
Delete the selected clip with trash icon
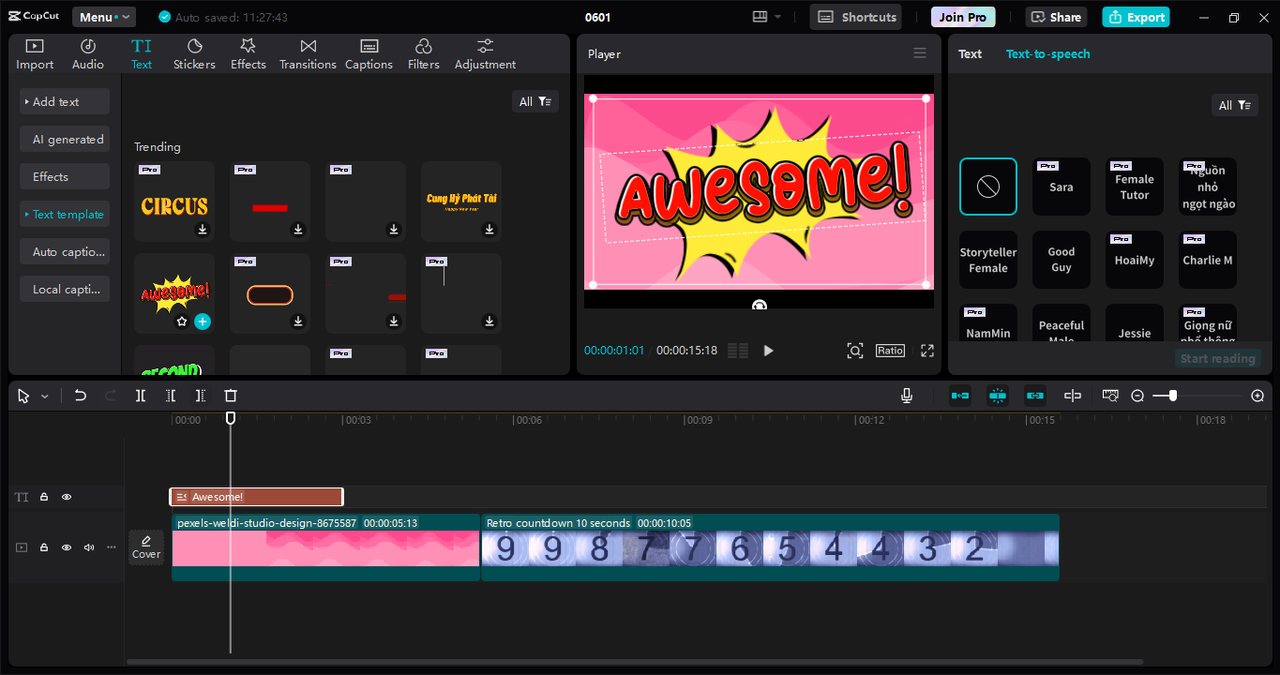click(x=231, y=396)
